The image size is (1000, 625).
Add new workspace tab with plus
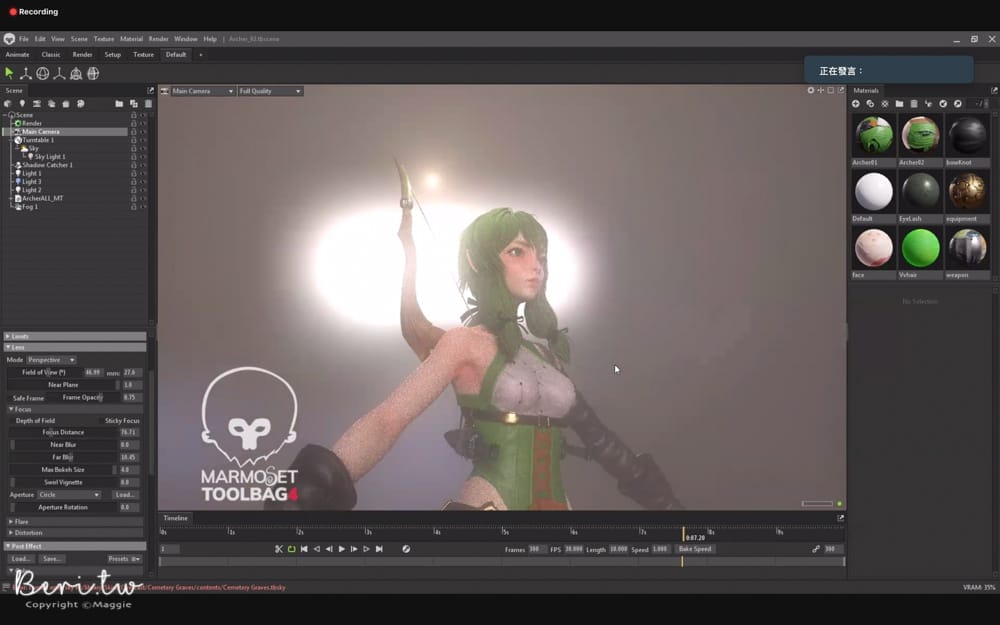point(201,55)
